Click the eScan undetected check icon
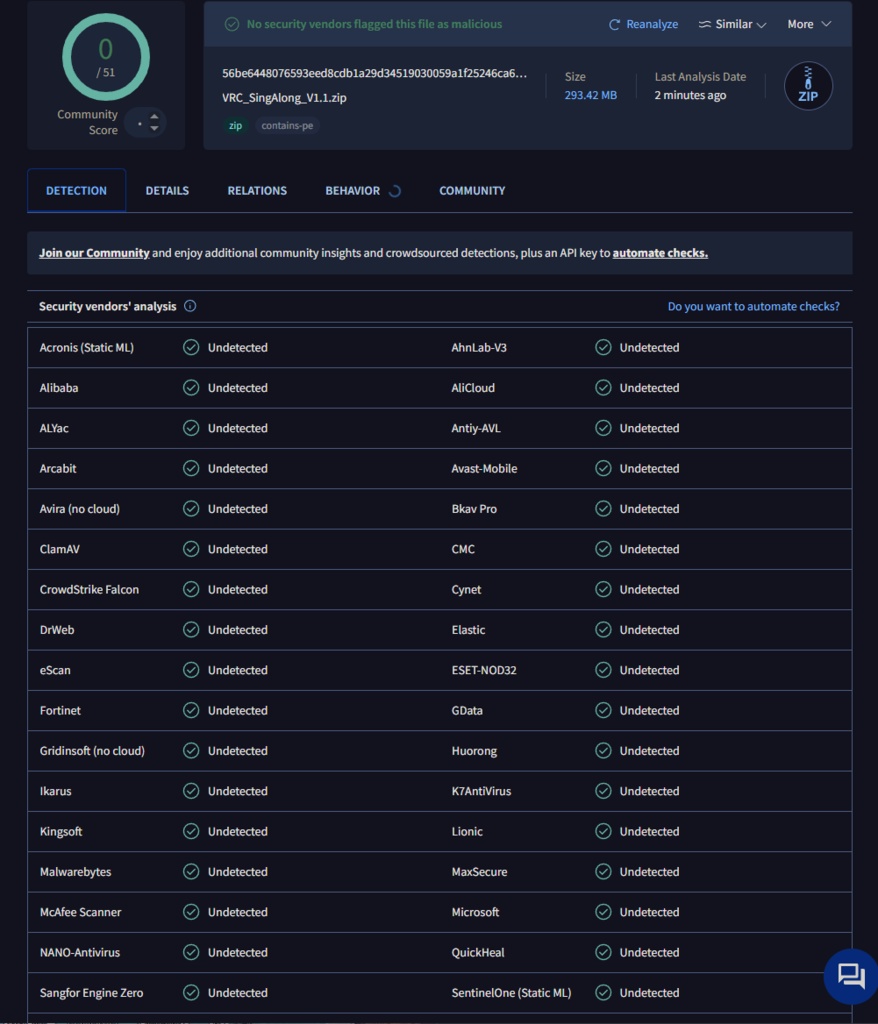Screen dimensions: 878x1024 [191, 670]
